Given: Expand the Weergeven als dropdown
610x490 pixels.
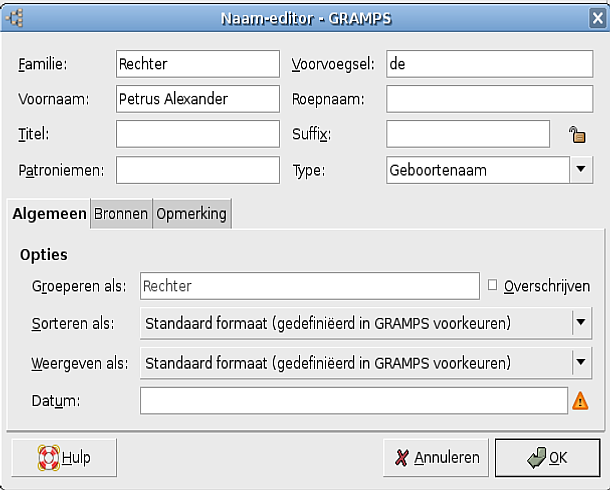Looking at the screenshot, I should (580, 361).
